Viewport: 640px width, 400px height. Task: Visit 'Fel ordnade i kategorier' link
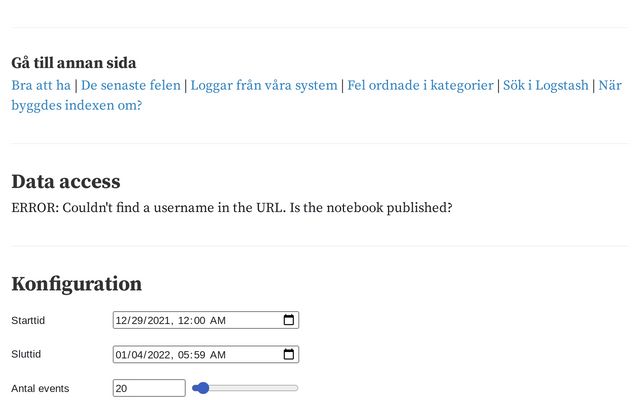[x=420, y=85]
